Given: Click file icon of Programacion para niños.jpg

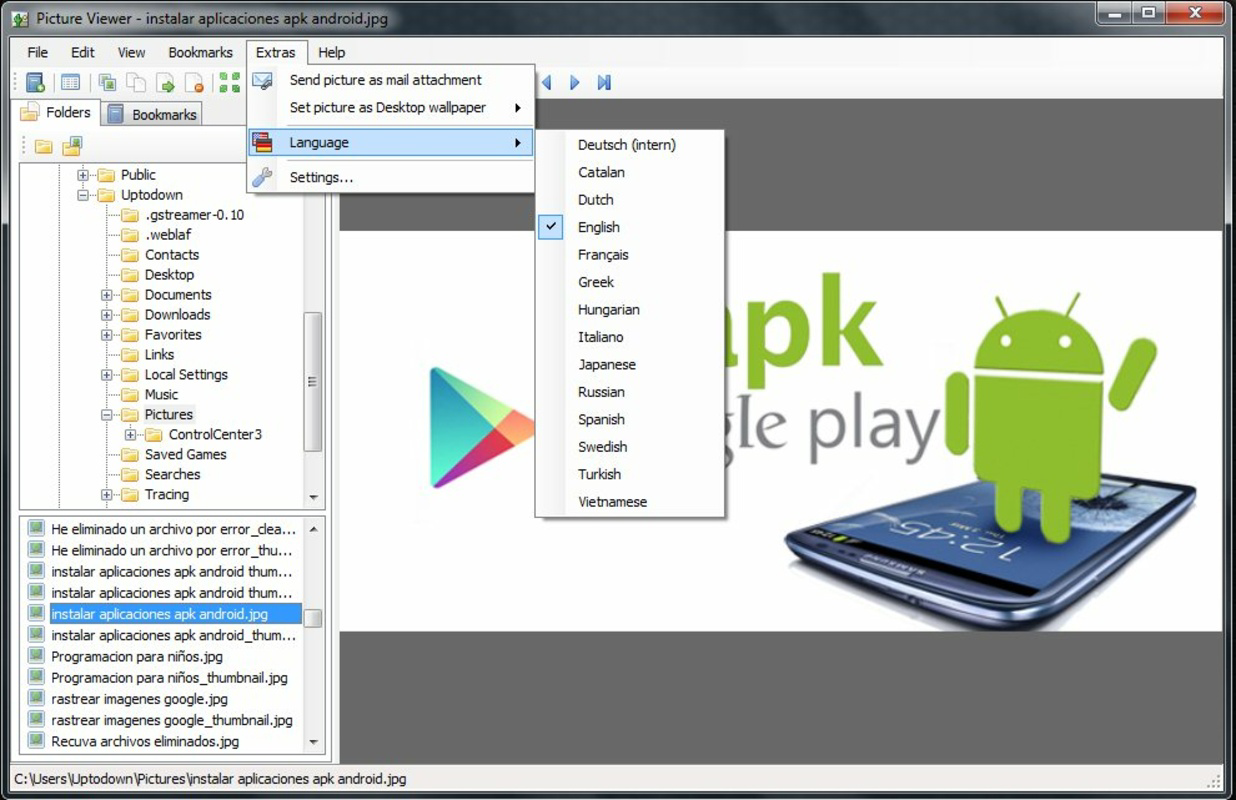Looking at the screenshot, I should [36, 656].
